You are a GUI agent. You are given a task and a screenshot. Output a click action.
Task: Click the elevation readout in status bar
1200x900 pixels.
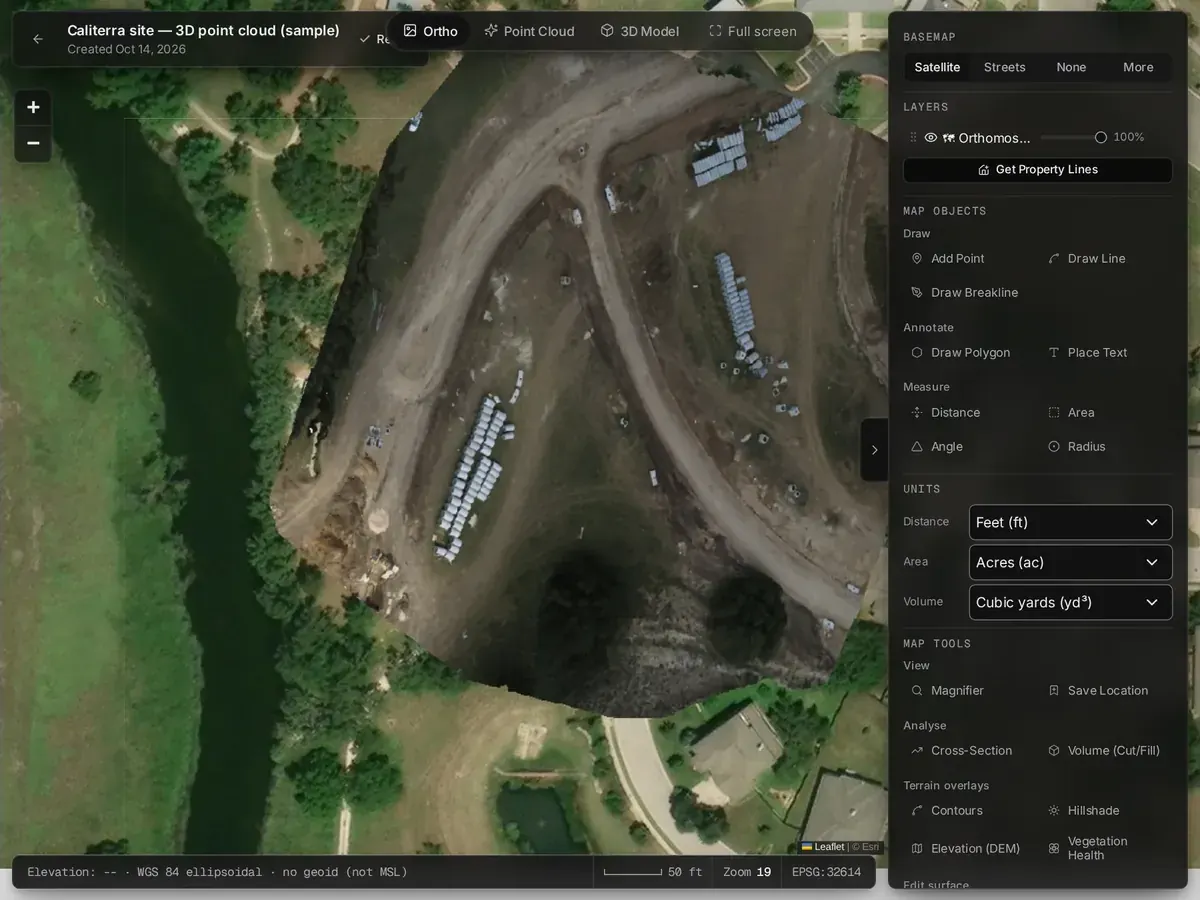click(x=217, y=872)
